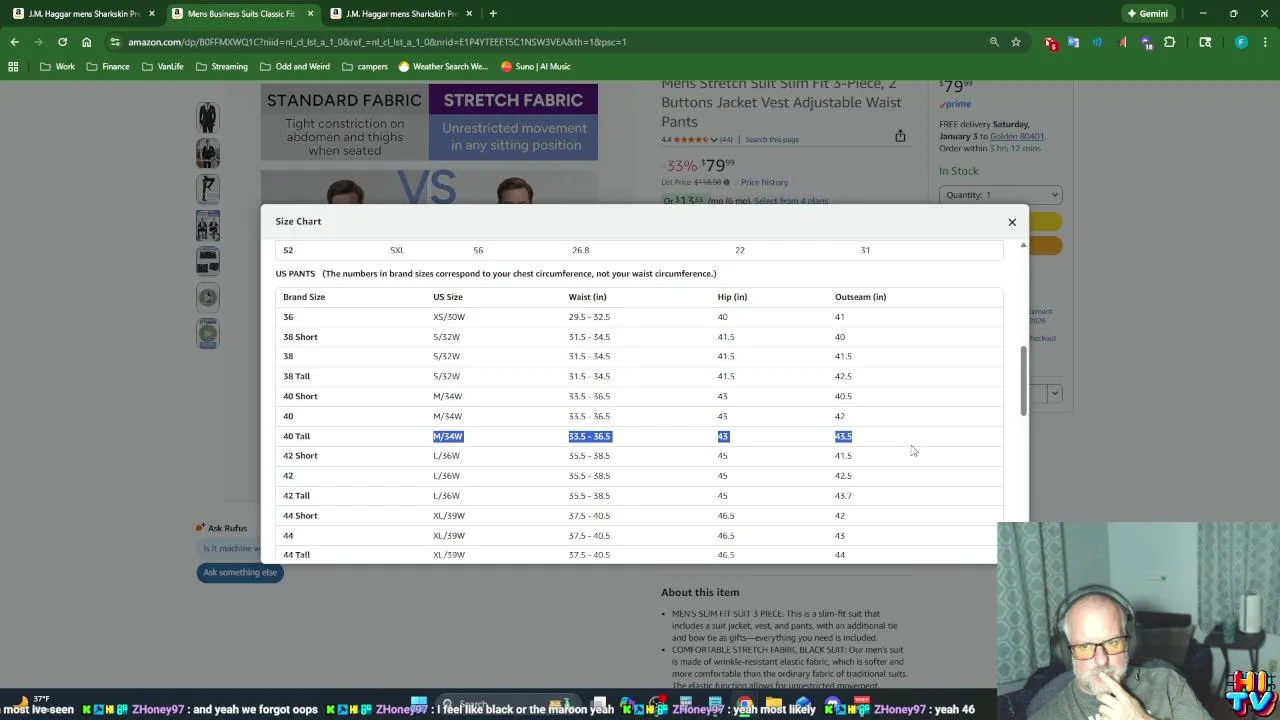Open the Chrome three-dot menu
Image resolution: width=1280 pixels, height=720 pixels.
click(1264, 42)
